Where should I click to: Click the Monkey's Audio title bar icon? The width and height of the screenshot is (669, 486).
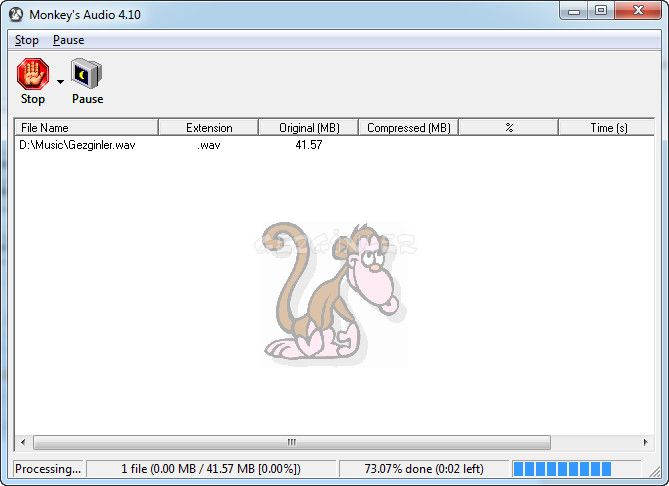coord(16,15)
